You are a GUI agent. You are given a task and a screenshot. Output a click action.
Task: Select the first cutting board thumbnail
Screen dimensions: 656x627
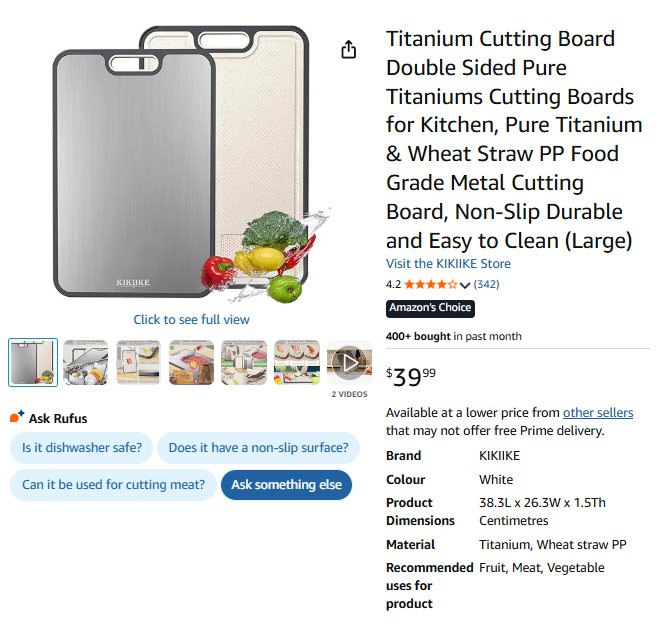[x=33, y=362]
